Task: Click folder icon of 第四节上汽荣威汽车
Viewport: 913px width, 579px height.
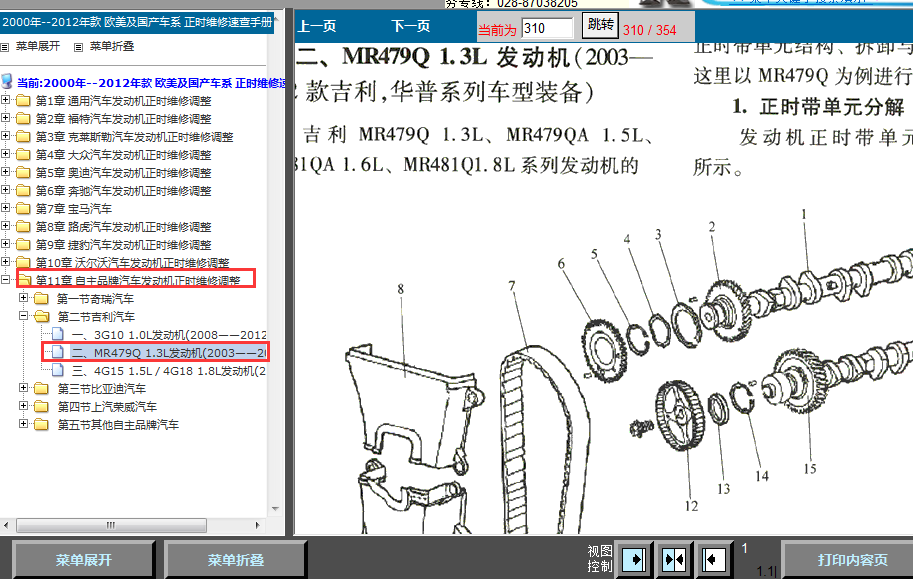Action: (x=41, y=407)
